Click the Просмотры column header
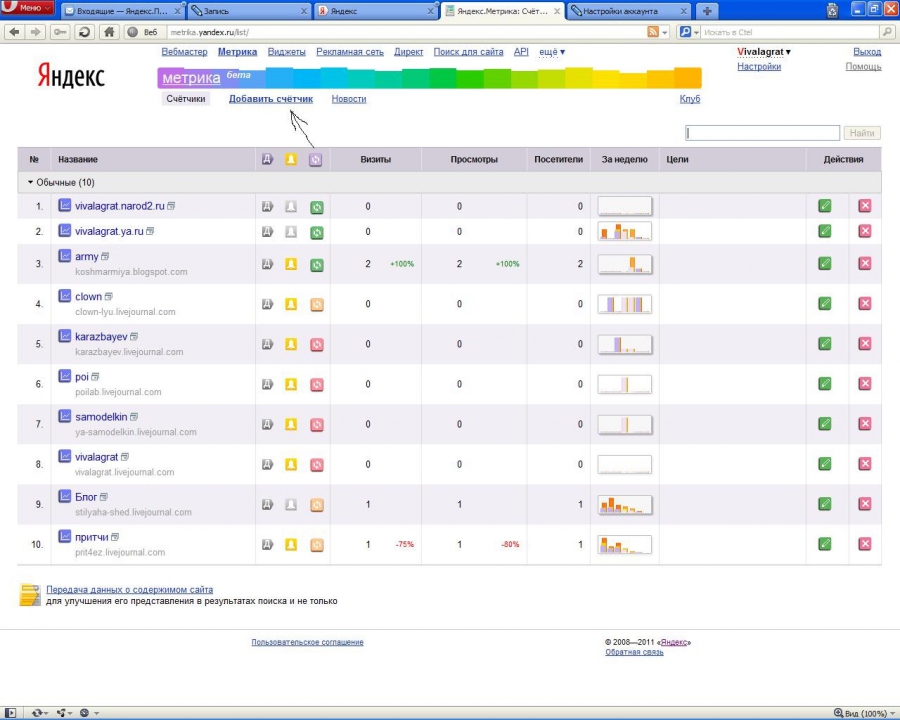The height and width of the screenshot is (720, 900). click(474, 160)
